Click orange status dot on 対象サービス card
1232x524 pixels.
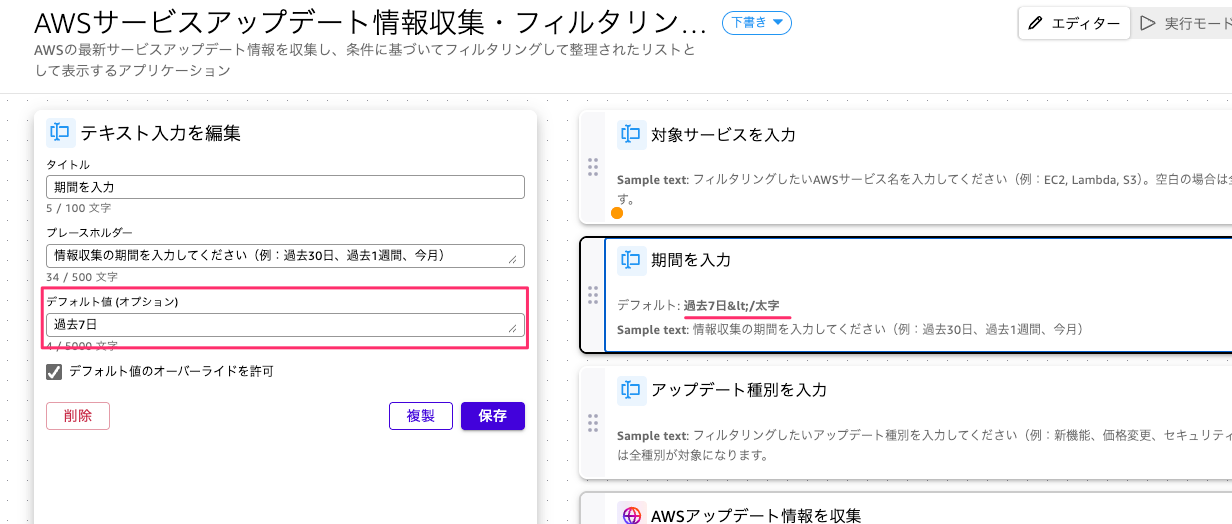[x=617, y=213]
